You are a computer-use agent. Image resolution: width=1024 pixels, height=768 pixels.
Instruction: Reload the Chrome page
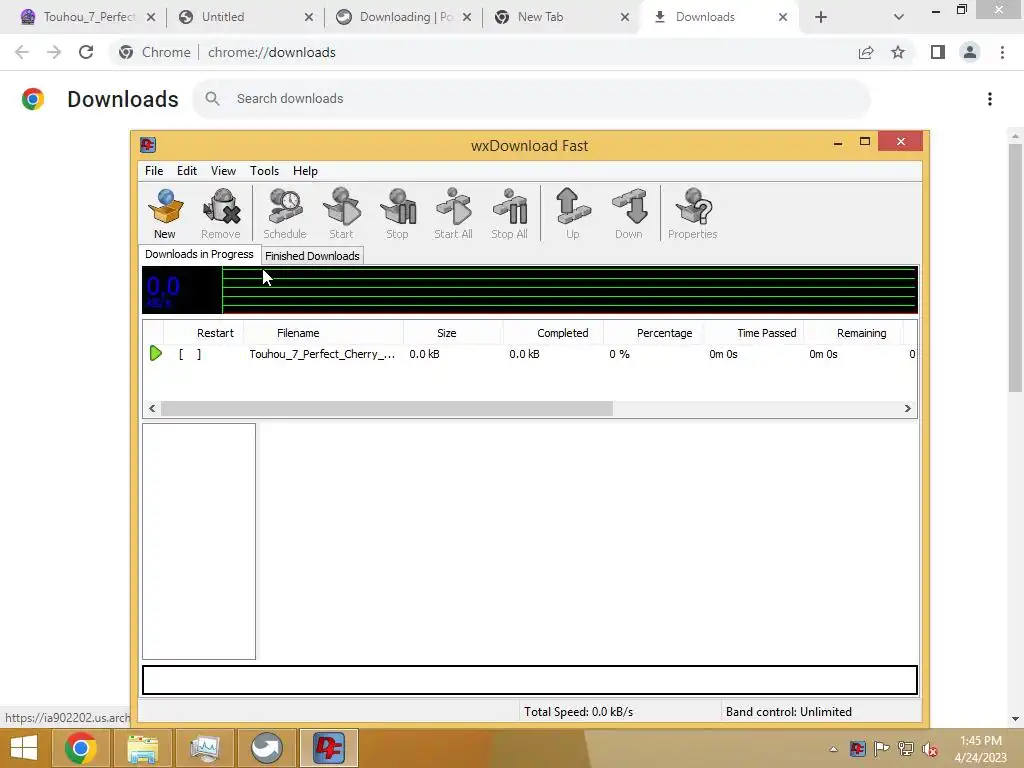point(86,52)
